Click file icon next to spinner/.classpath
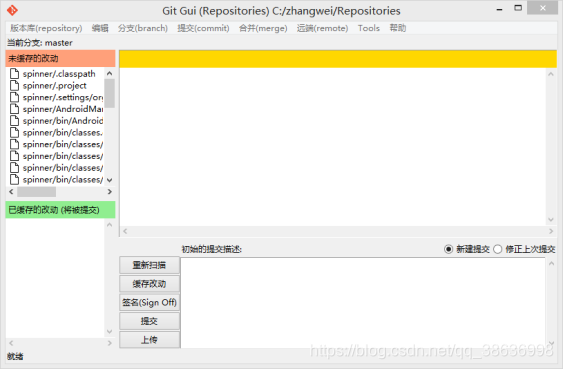The width and height of the screenshot is (563, 369). (14, 74)
